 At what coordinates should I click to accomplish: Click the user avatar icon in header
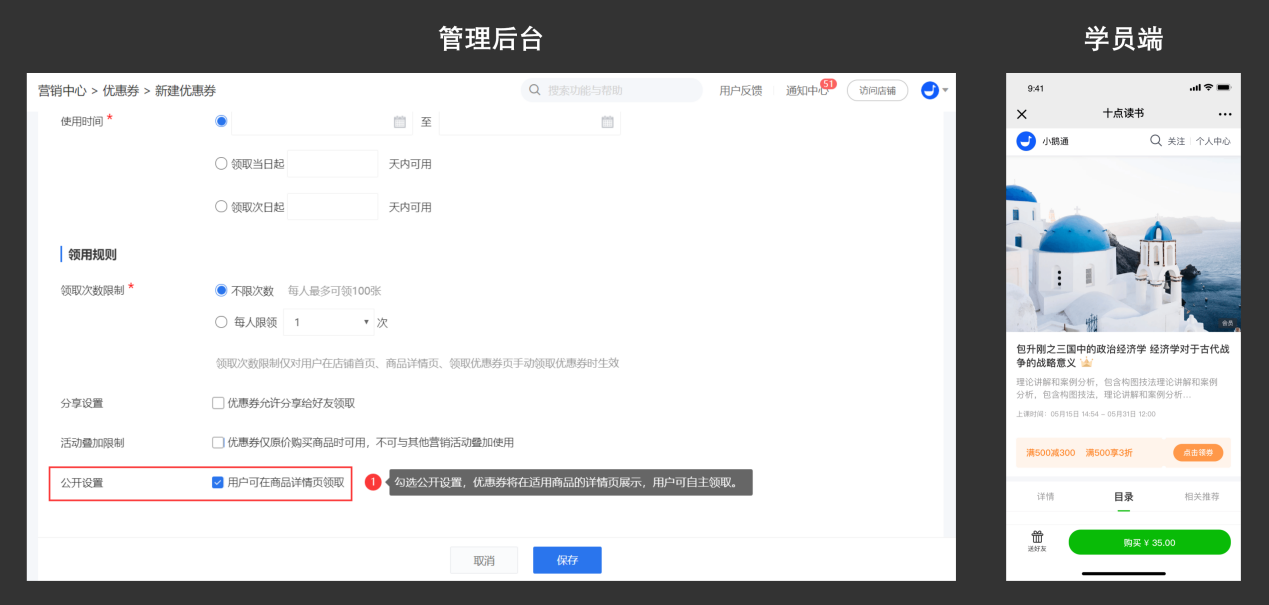pyautogui.click(x=930, y=90)
